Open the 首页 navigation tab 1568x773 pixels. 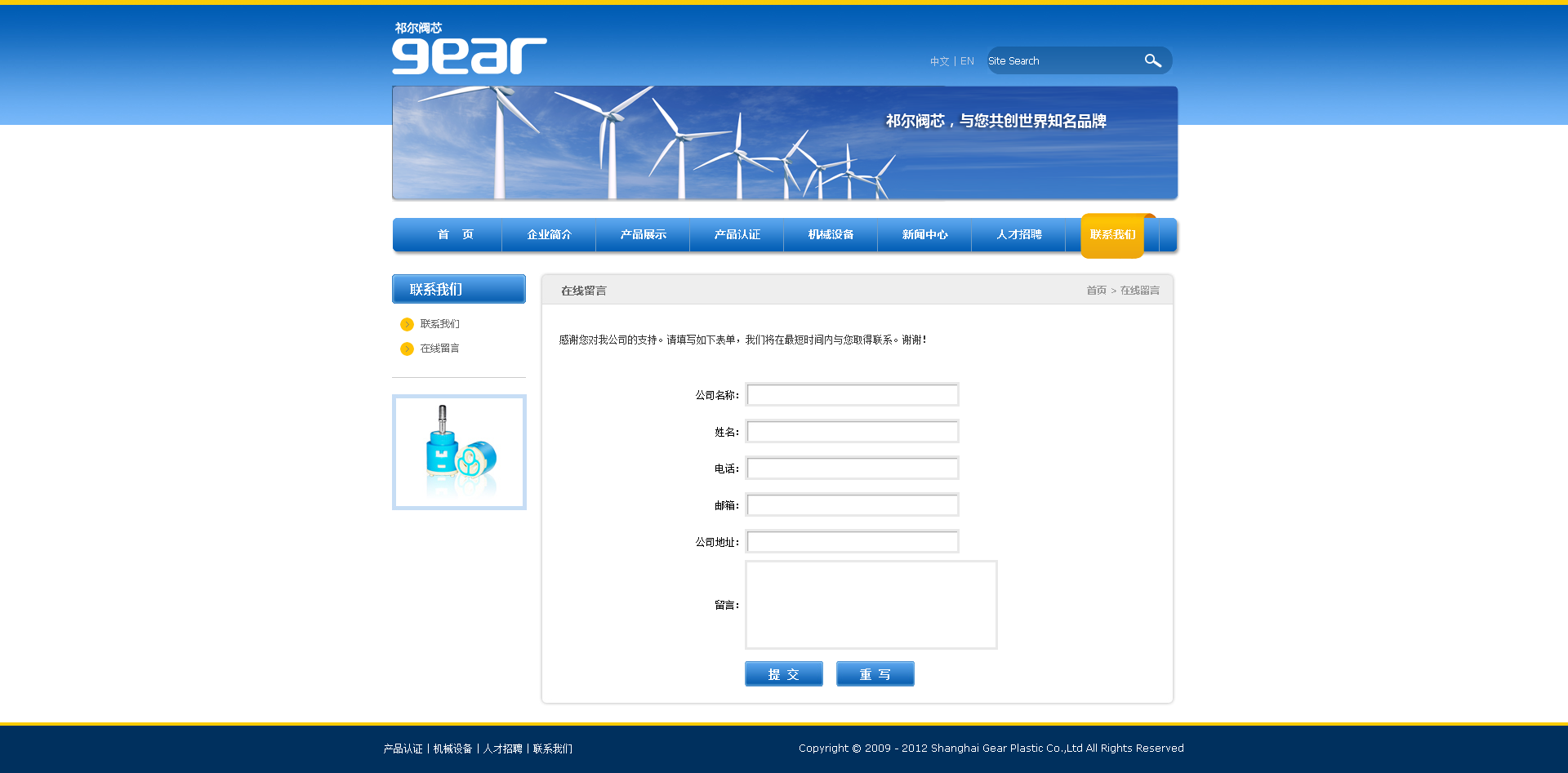455,235
